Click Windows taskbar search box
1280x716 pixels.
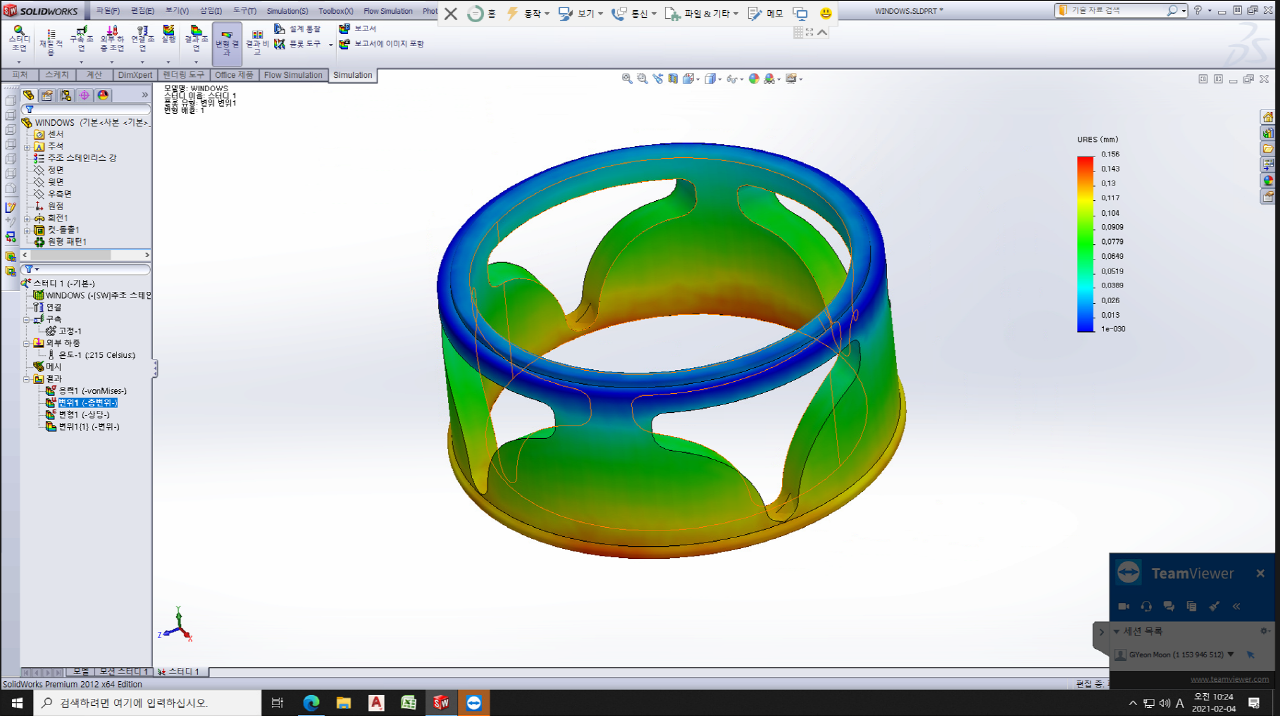point(147,703)
